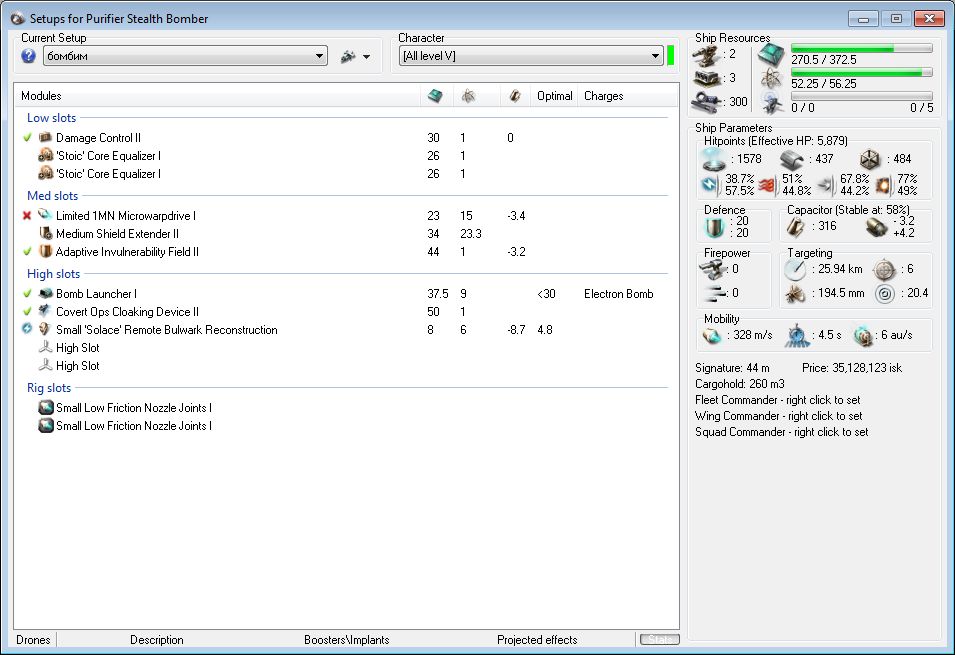The height and width of the screenshot is (655, 955).
Task: Click the launcher hardpoints icon
Action: 707,79
